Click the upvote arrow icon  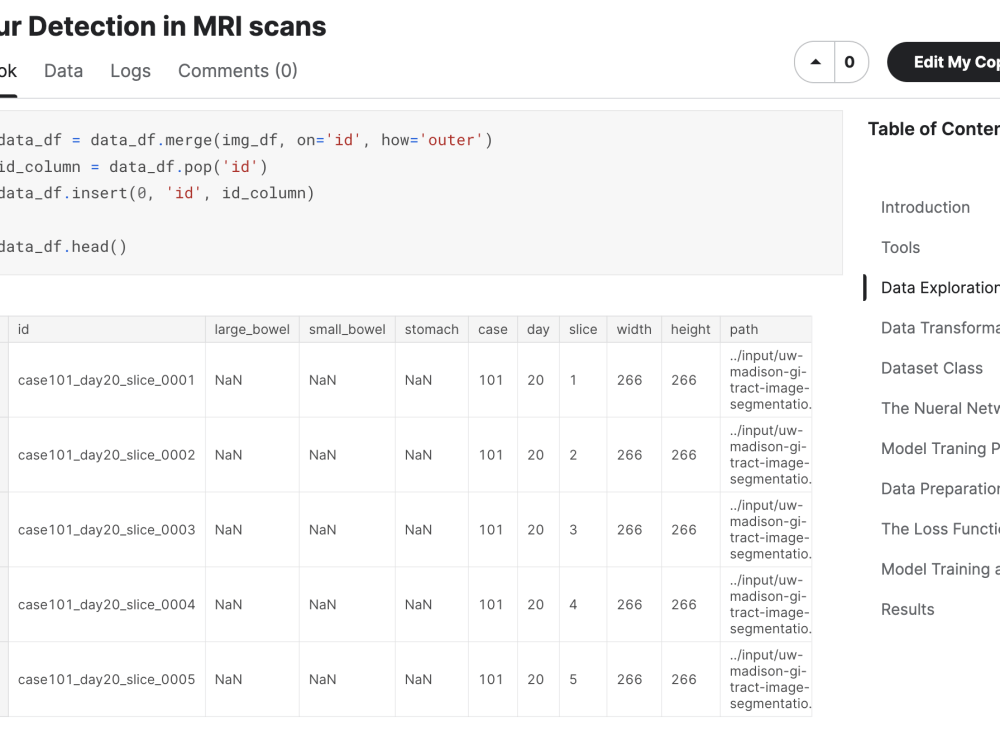[814, 62]
